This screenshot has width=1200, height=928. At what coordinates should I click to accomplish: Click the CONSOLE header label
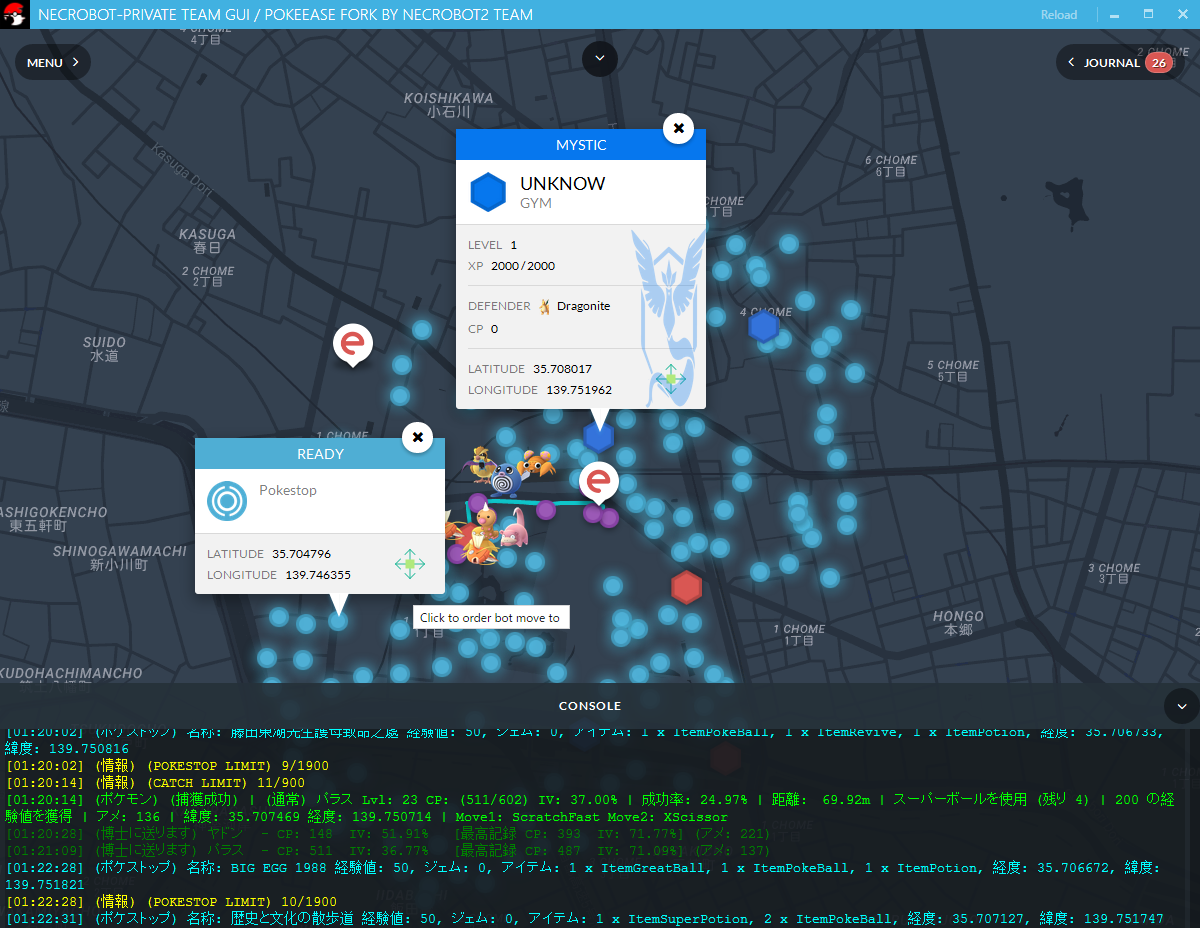tap(590, 706)
